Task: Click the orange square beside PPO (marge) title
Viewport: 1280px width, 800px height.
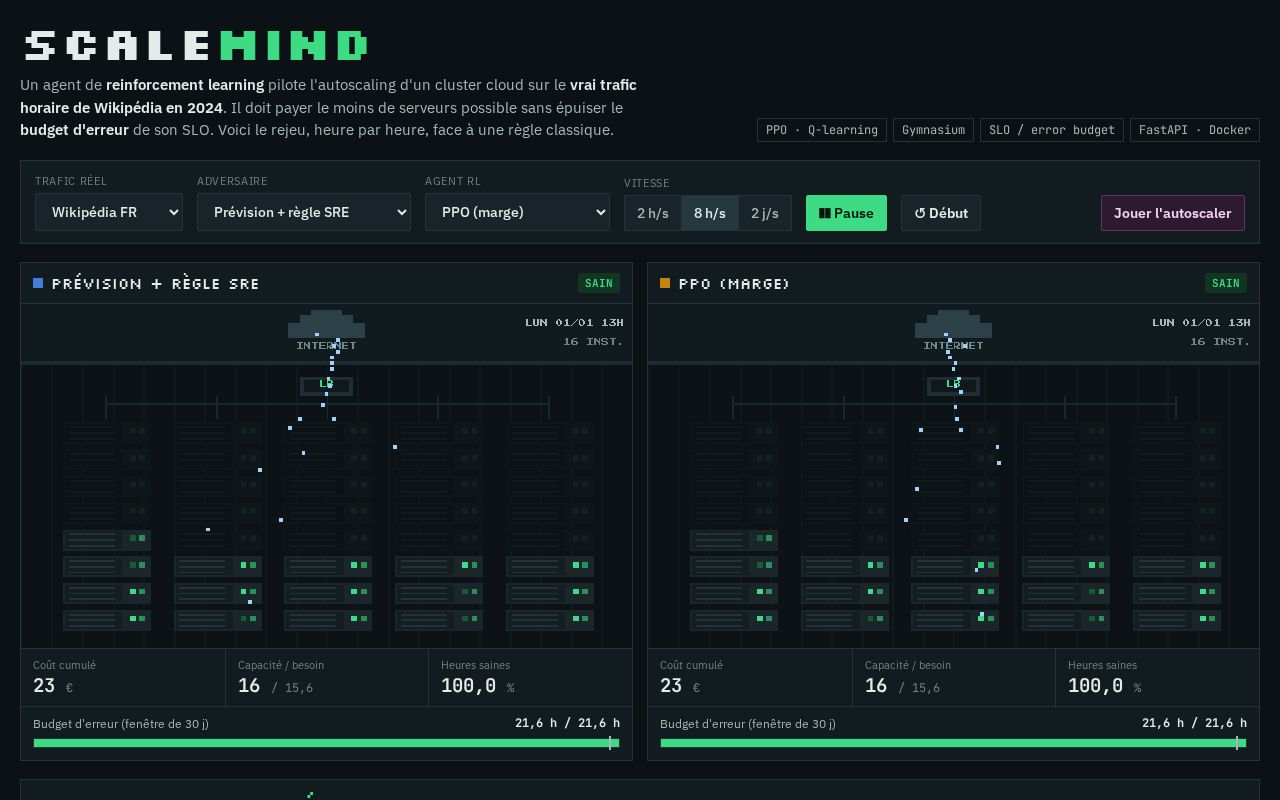Action: 665,283
